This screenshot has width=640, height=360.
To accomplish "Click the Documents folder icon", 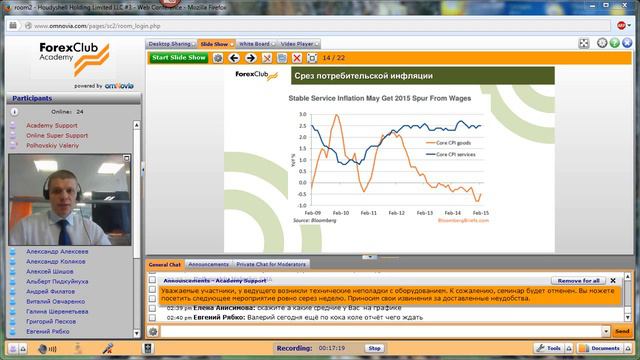I will (x=584, y=348).
